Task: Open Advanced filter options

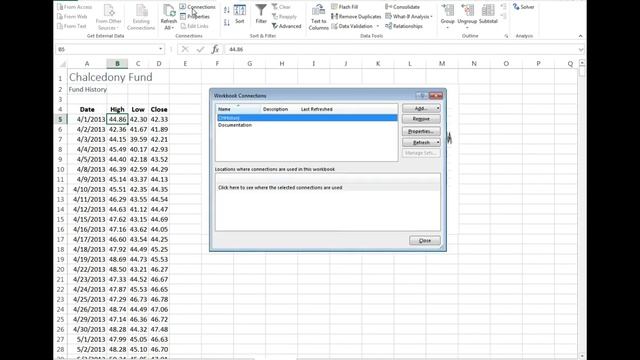Action: [x=286, y=26]
